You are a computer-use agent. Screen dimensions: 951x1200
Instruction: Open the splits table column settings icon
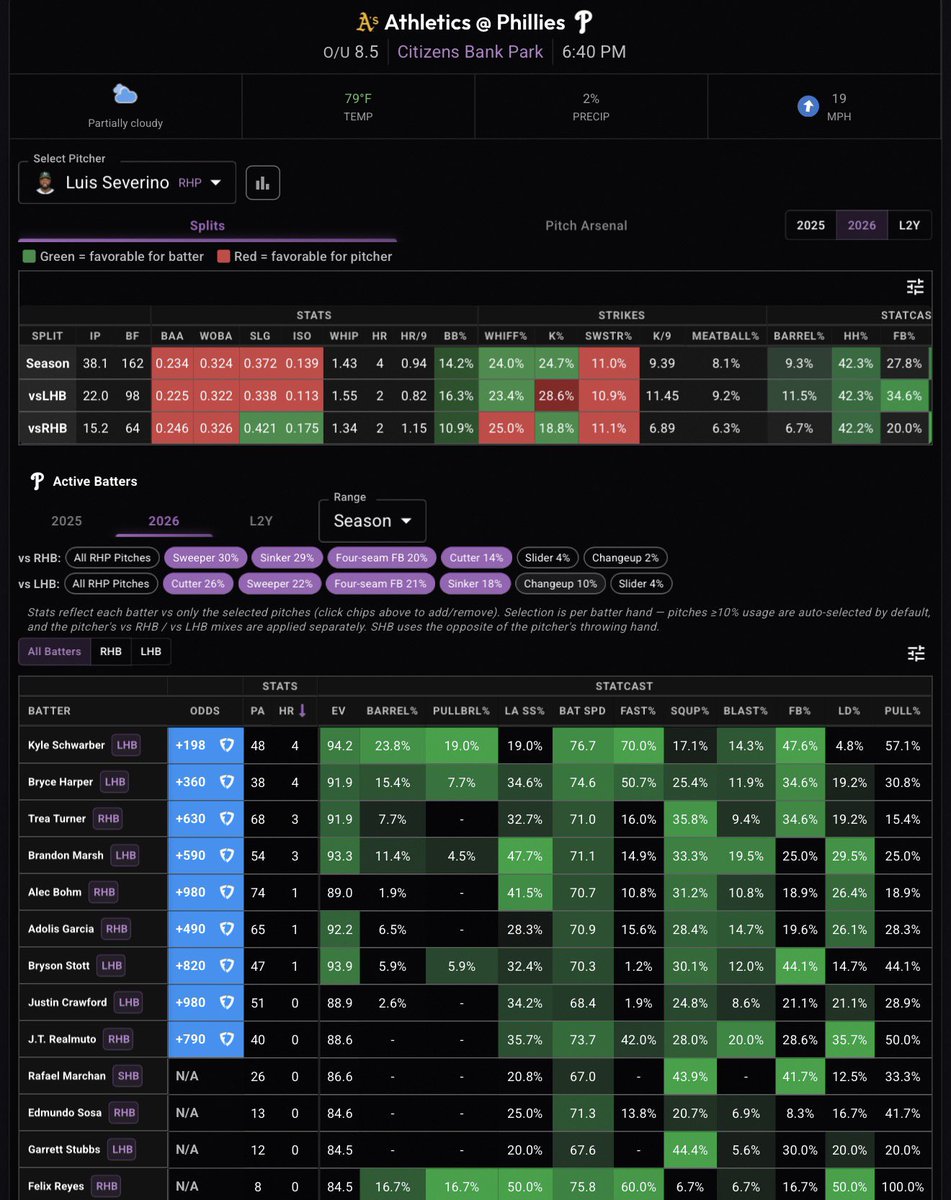pyautogui.click(x=915, y=287)
